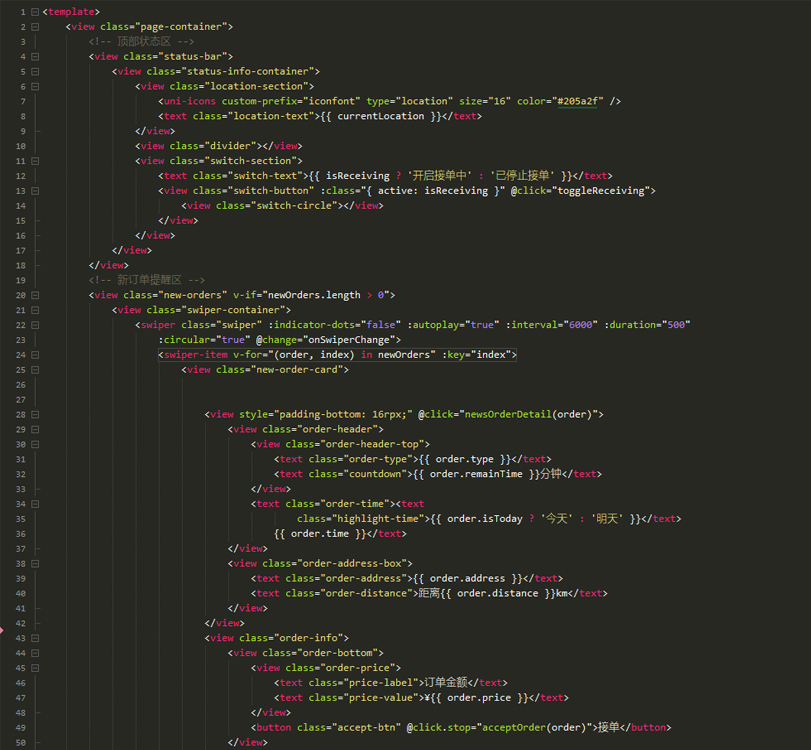
Task: Click the 'uni-icons' tag name on line 7
Action: click(x=190, y=101)
